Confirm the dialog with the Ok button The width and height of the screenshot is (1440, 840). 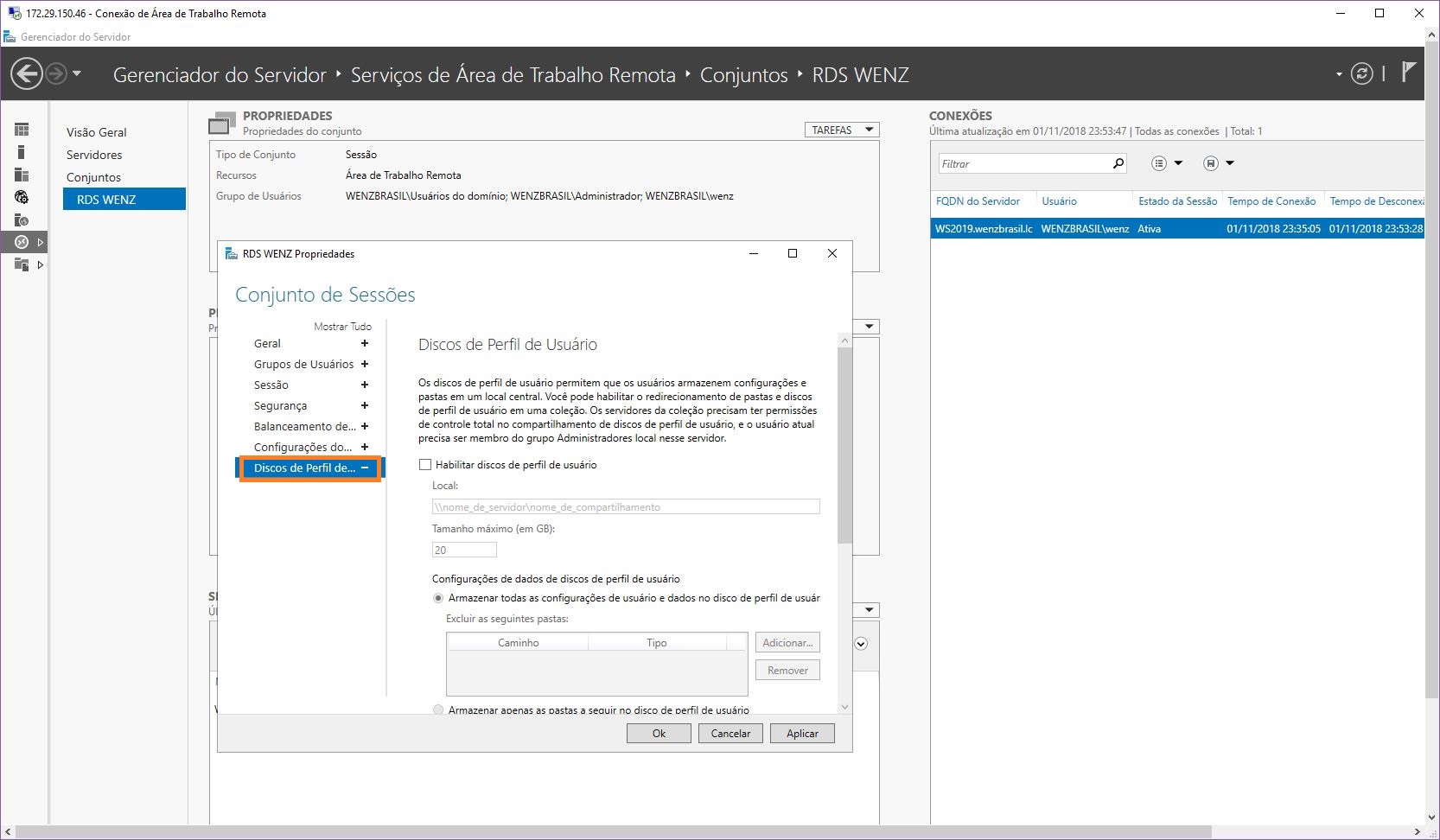pyautogui.click(x=659, y=733)
